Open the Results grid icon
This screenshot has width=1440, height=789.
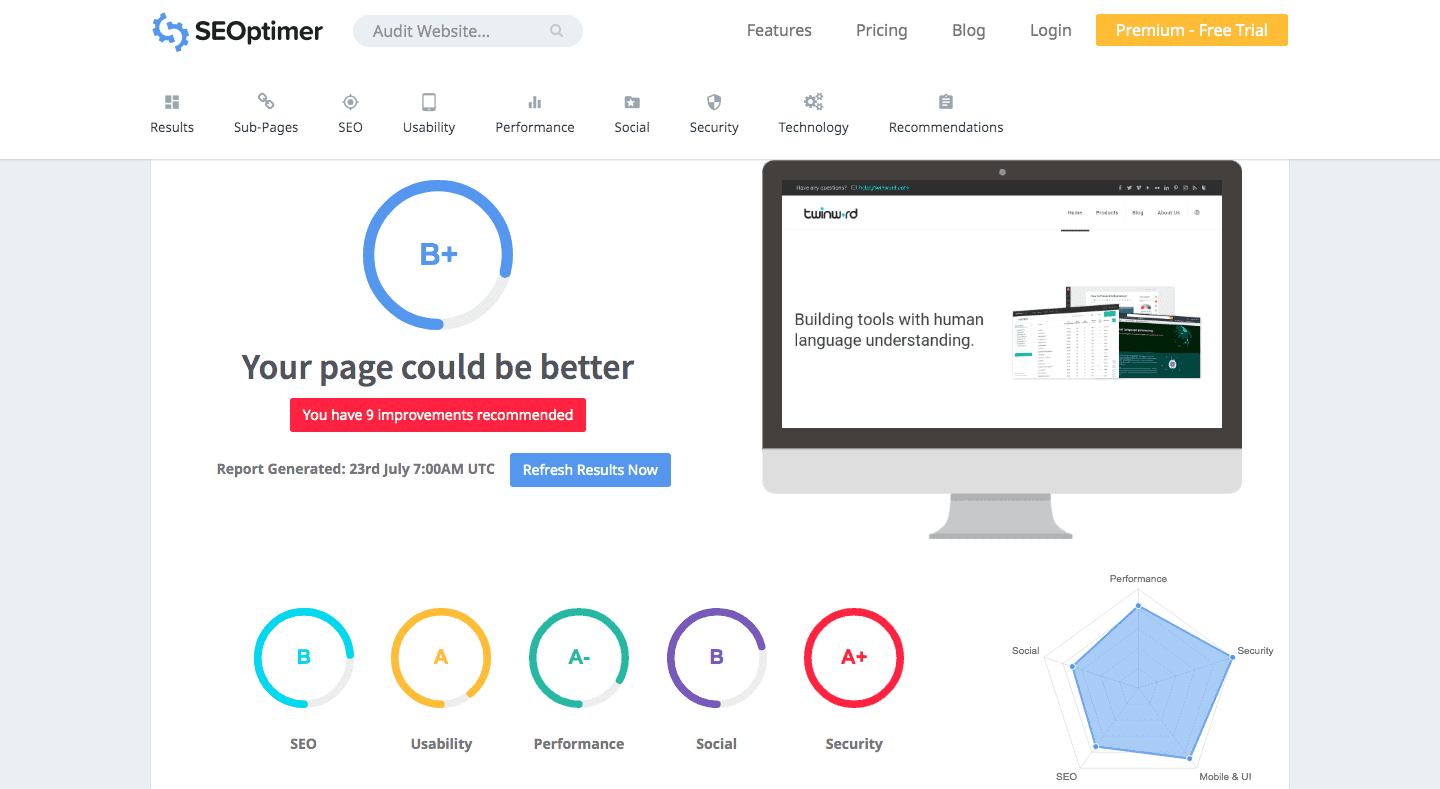click(172, 102)
